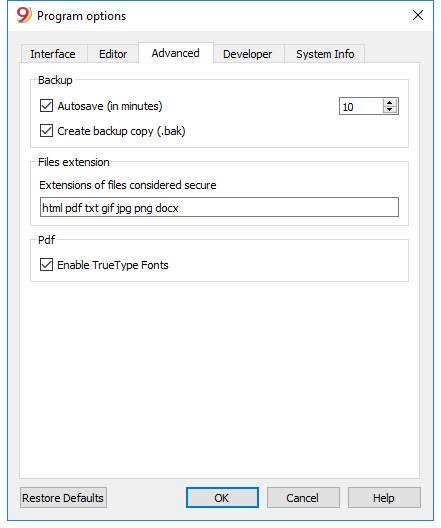This screenshot has height=528, width=441.
Task: Cancel the Program options changes
Action: tap(303, 498)
